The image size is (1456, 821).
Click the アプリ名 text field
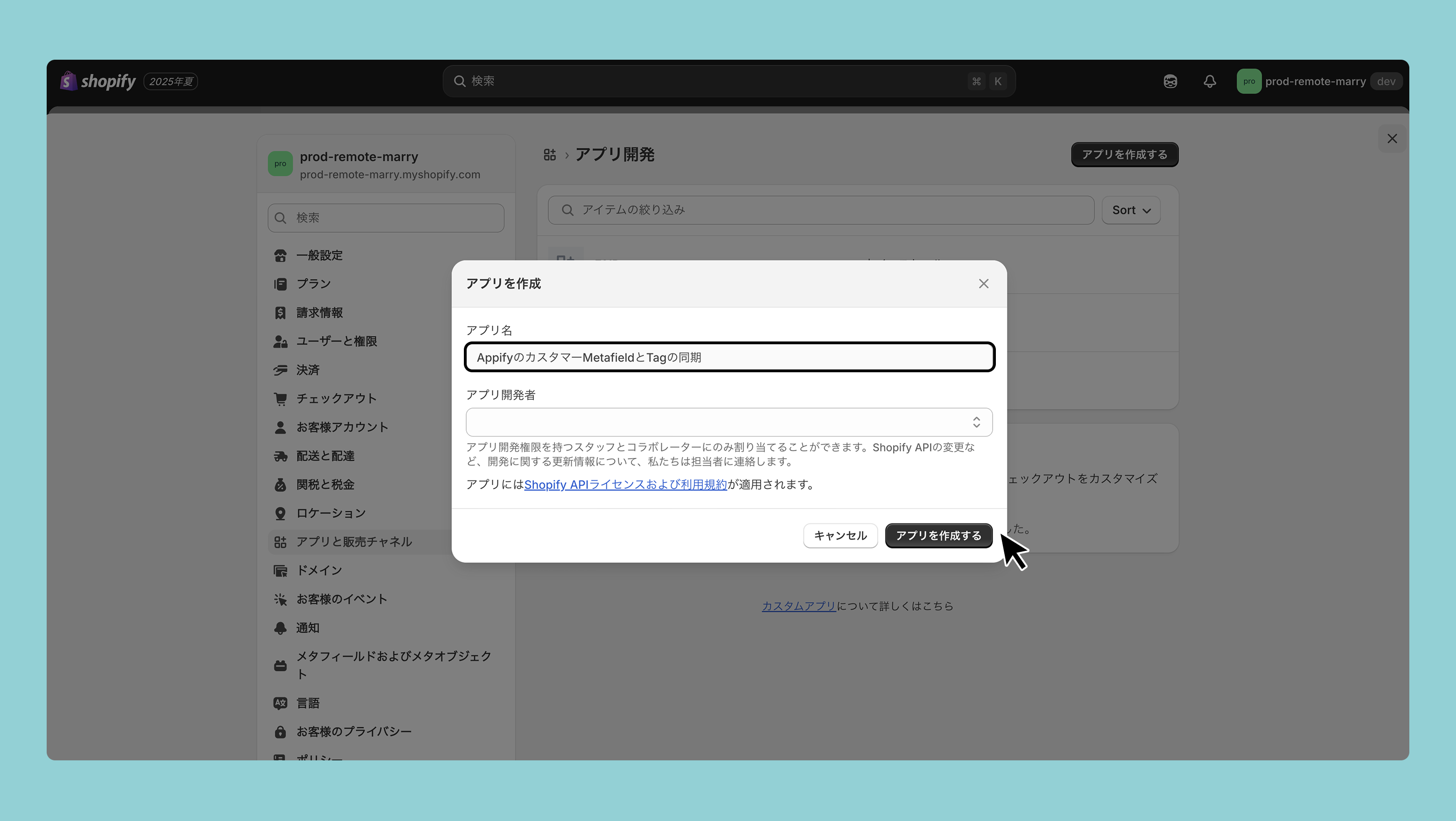pyautogui.click(x=728, y=357)
